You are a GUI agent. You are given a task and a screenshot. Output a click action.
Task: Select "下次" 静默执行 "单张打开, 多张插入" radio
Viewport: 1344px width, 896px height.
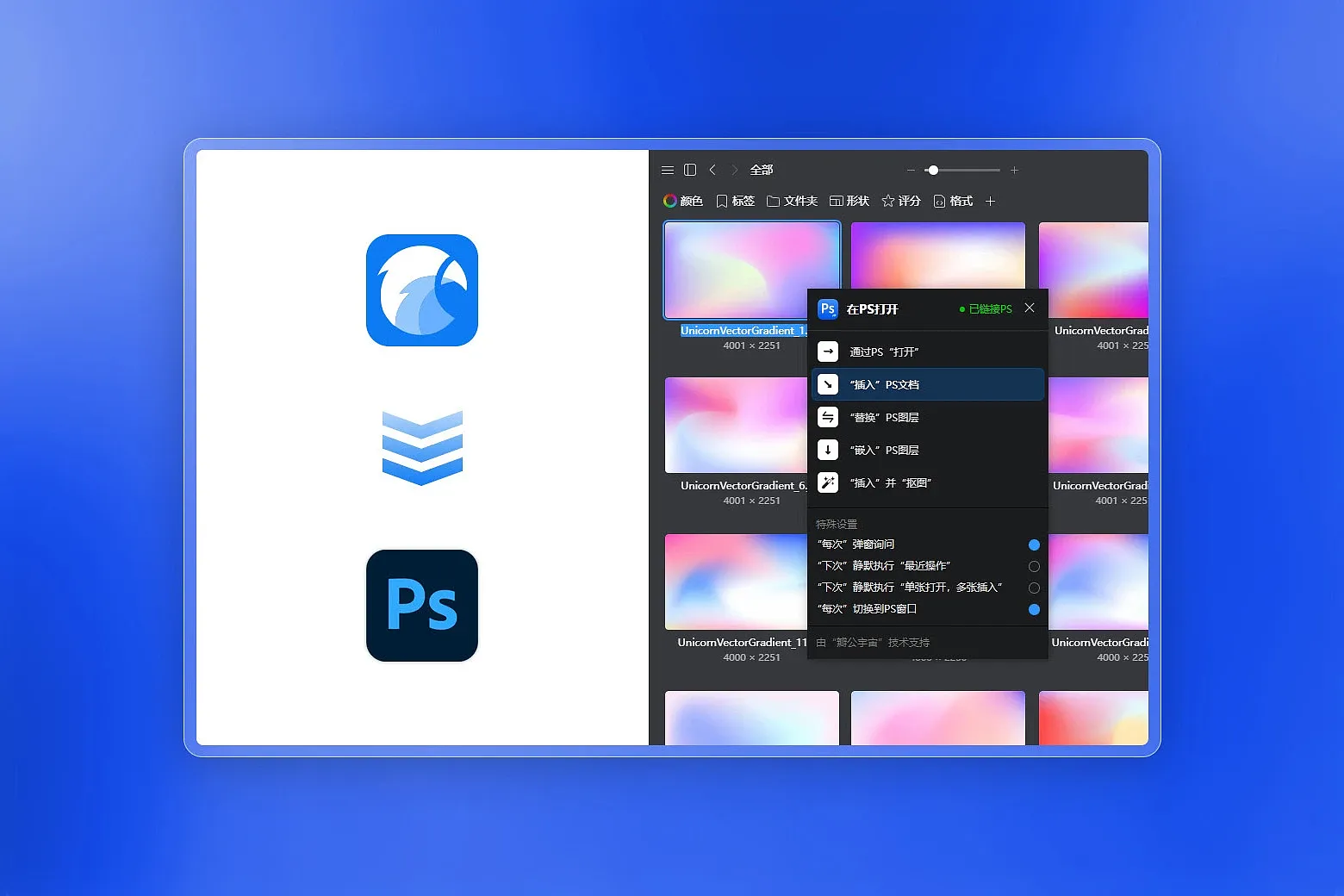click(1034, 588)
